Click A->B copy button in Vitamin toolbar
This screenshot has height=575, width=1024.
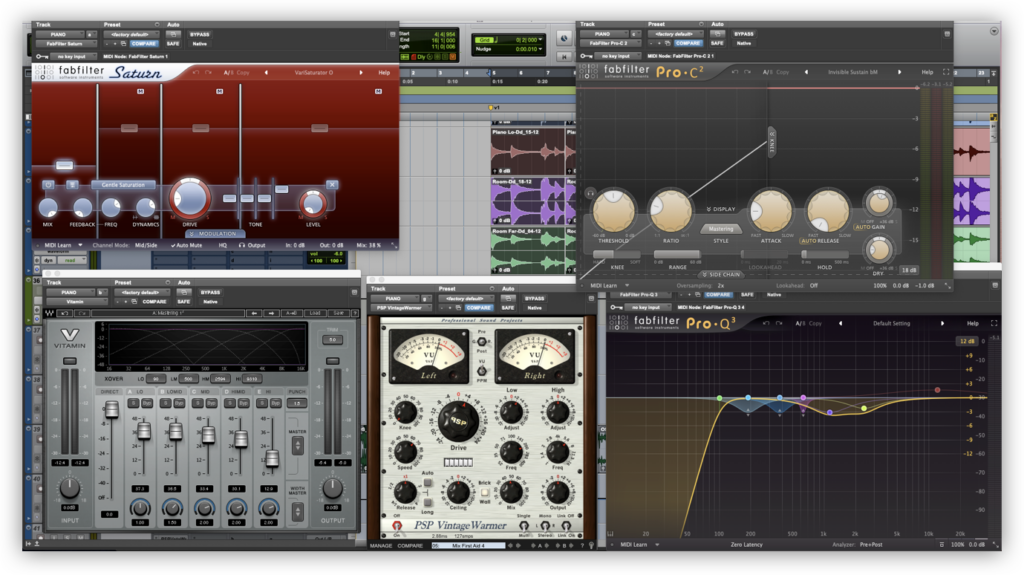[x=291, y=313]
